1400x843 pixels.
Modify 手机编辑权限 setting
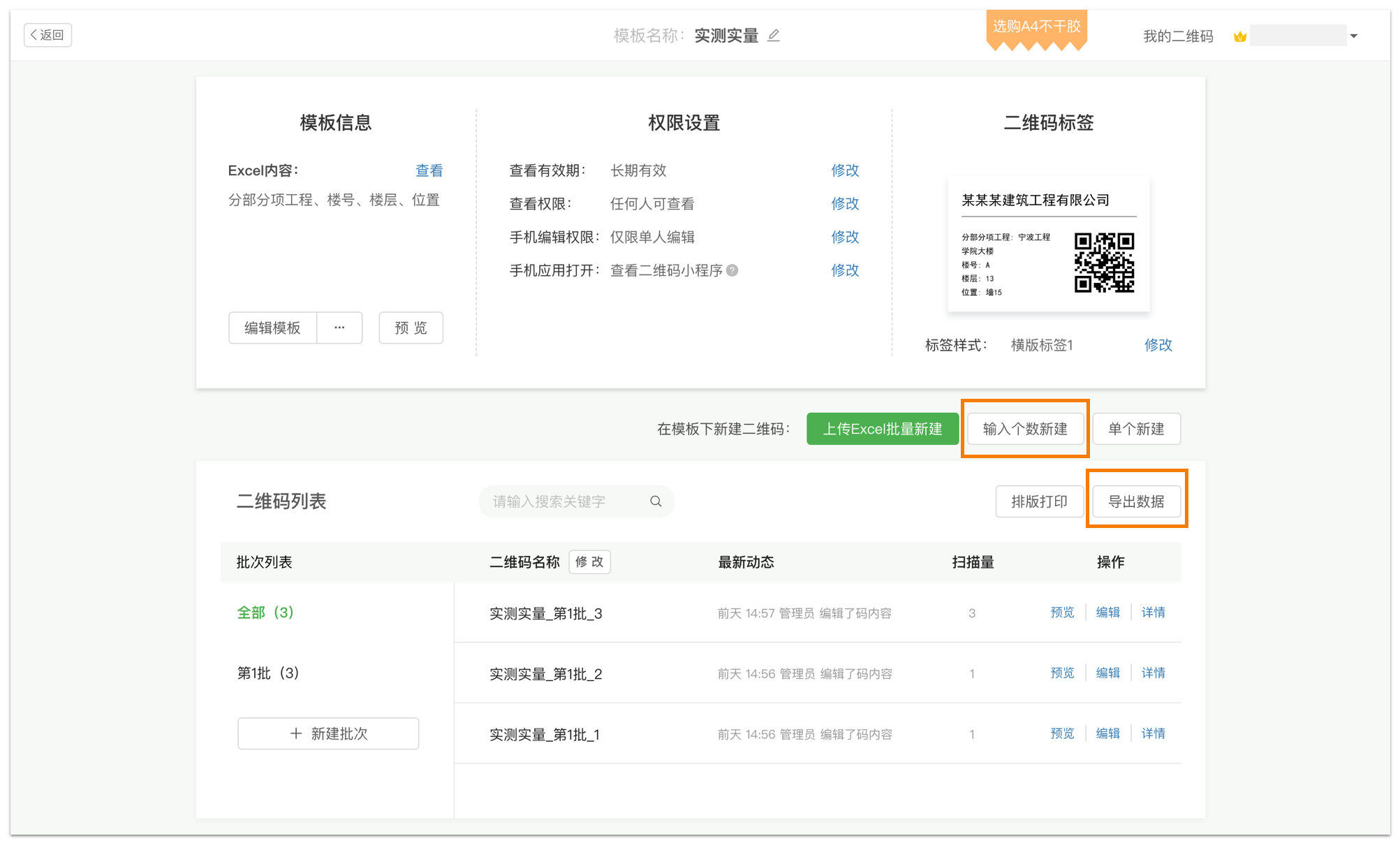pyautogui.click(x=844, y=237)
